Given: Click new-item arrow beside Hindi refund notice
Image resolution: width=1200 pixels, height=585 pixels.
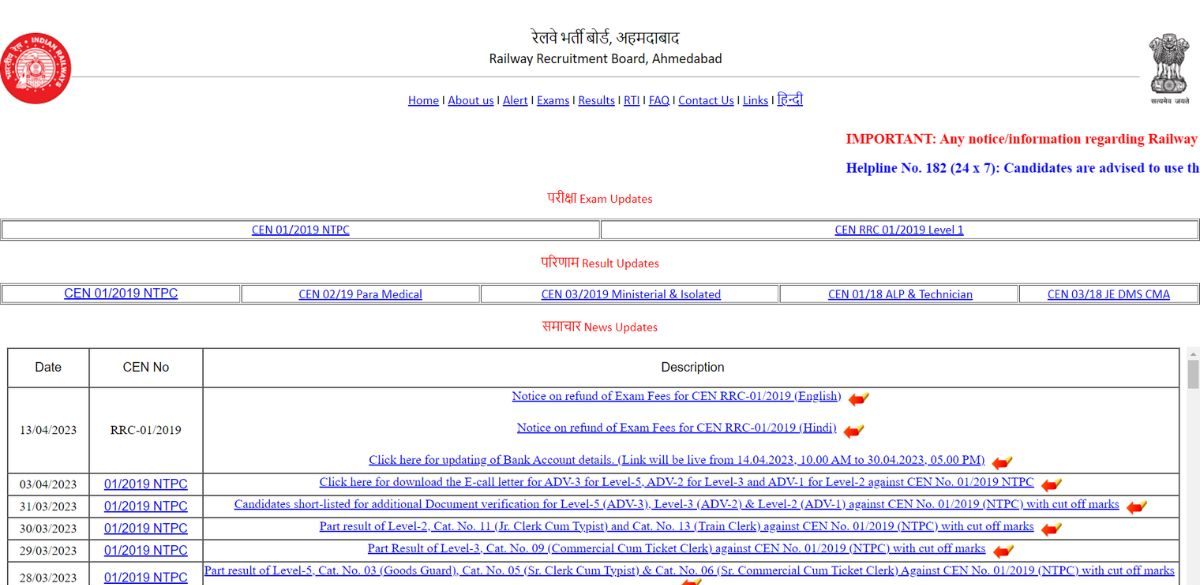Looking at the screenshot, I should (853, 431).
